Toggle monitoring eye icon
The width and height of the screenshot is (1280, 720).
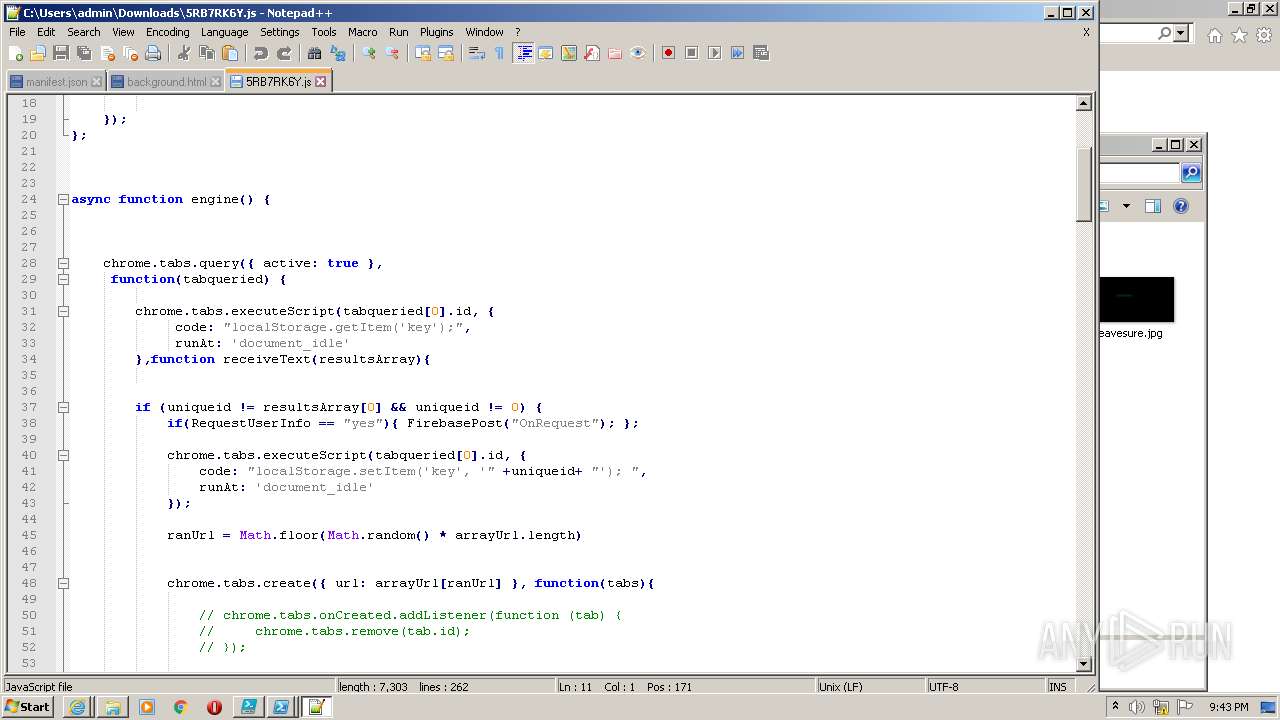[638, 53]
